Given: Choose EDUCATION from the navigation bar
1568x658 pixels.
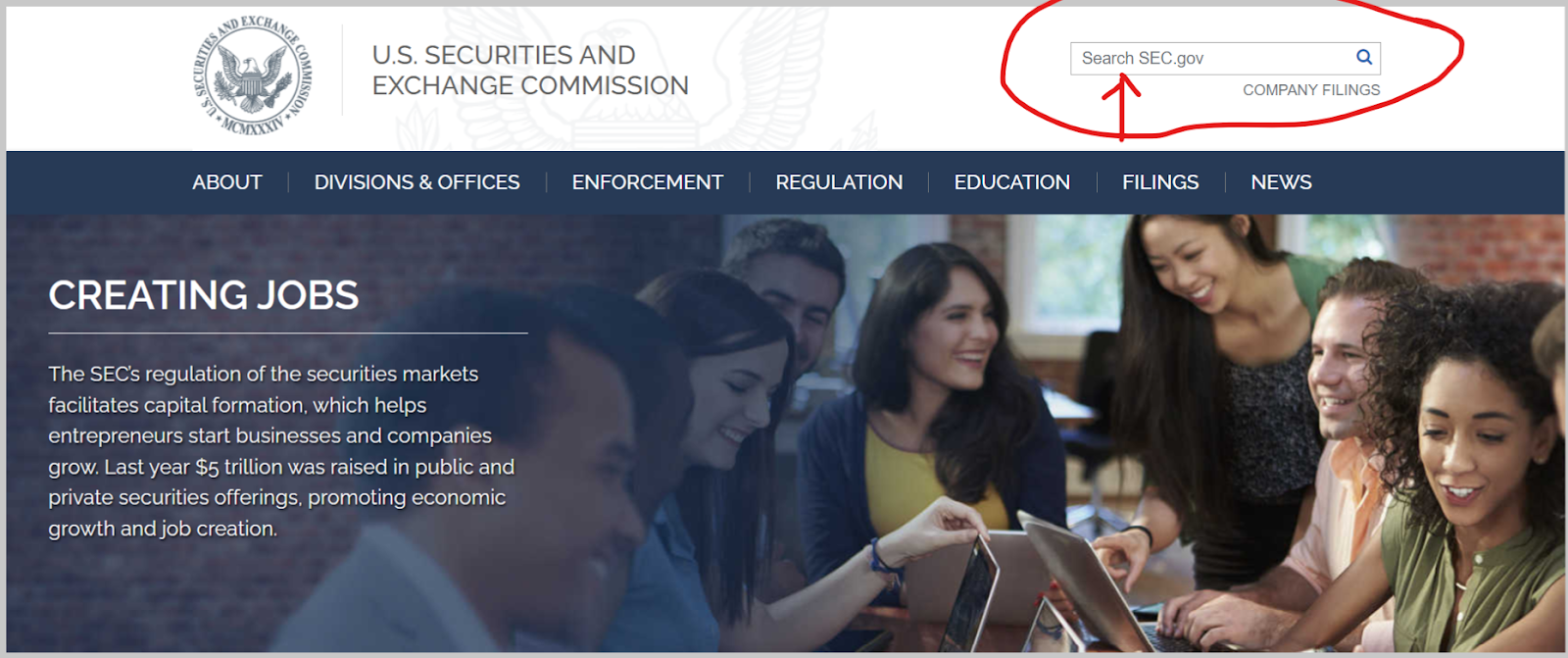Looking at the screenshot, I should (1012, 182).
